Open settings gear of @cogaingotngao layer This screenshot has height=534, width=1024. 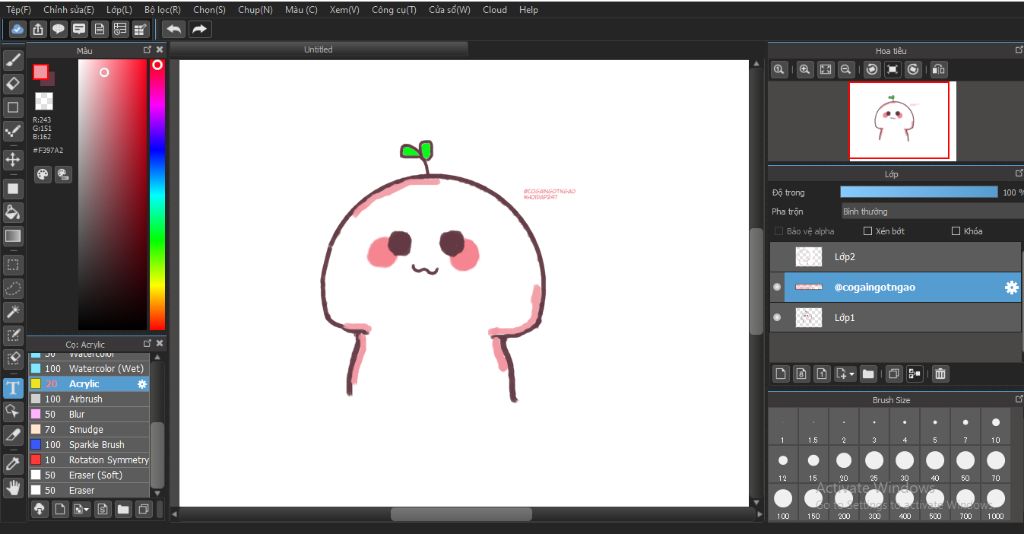pyautogui.click(x=1011, y=287)
